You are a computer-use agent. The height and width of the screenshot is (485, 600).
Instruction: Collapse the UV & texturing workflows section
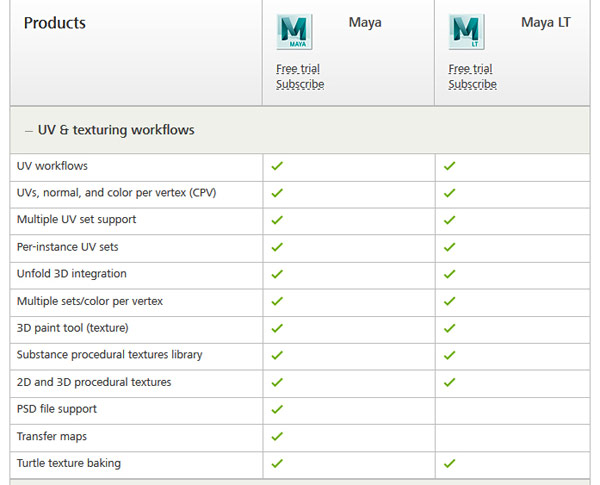(x=28, y=131)
